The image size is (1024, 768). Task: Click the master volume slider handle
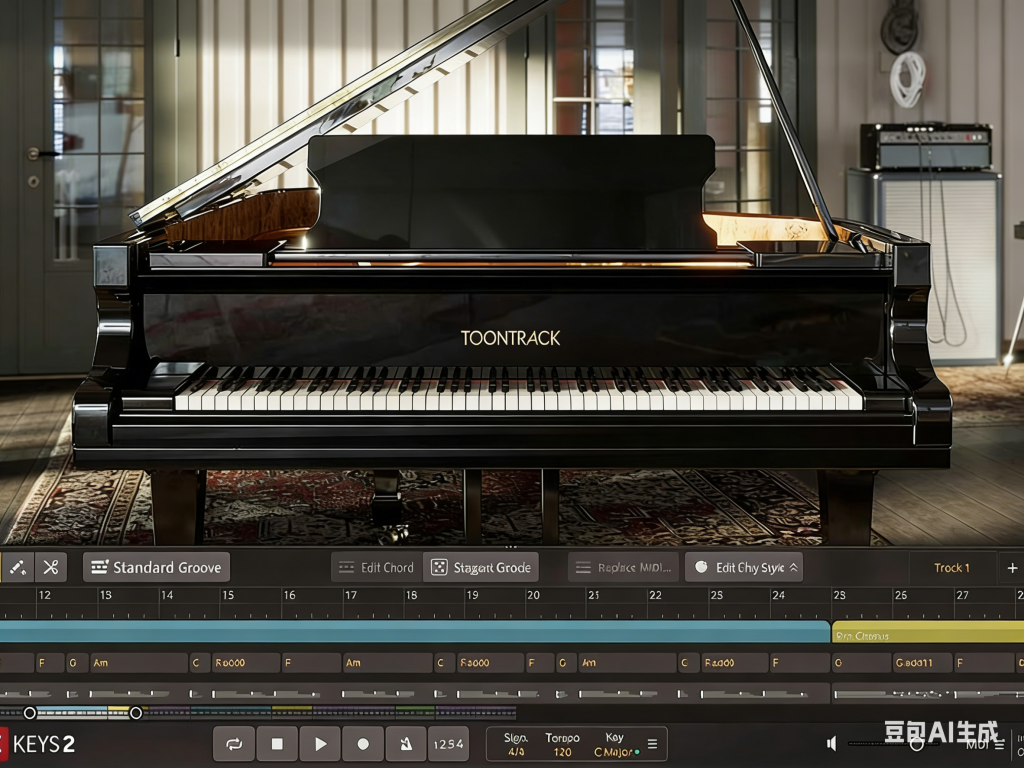pos(917,743)
